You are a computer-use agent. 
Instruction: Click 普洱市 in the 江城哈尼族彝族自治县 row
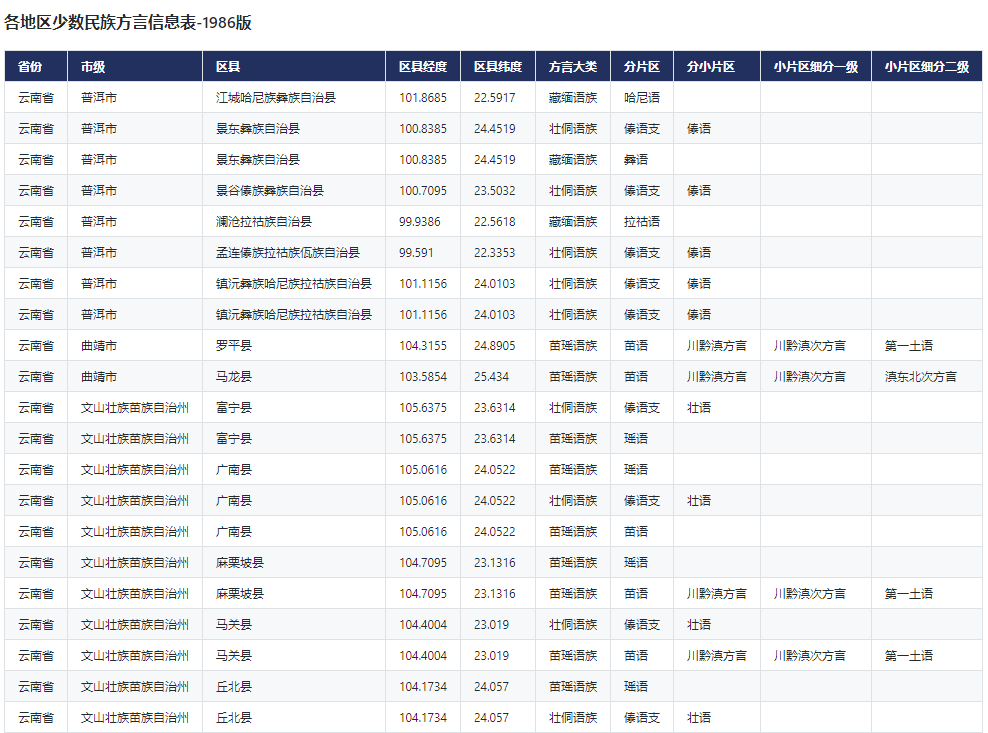(99, 98)
